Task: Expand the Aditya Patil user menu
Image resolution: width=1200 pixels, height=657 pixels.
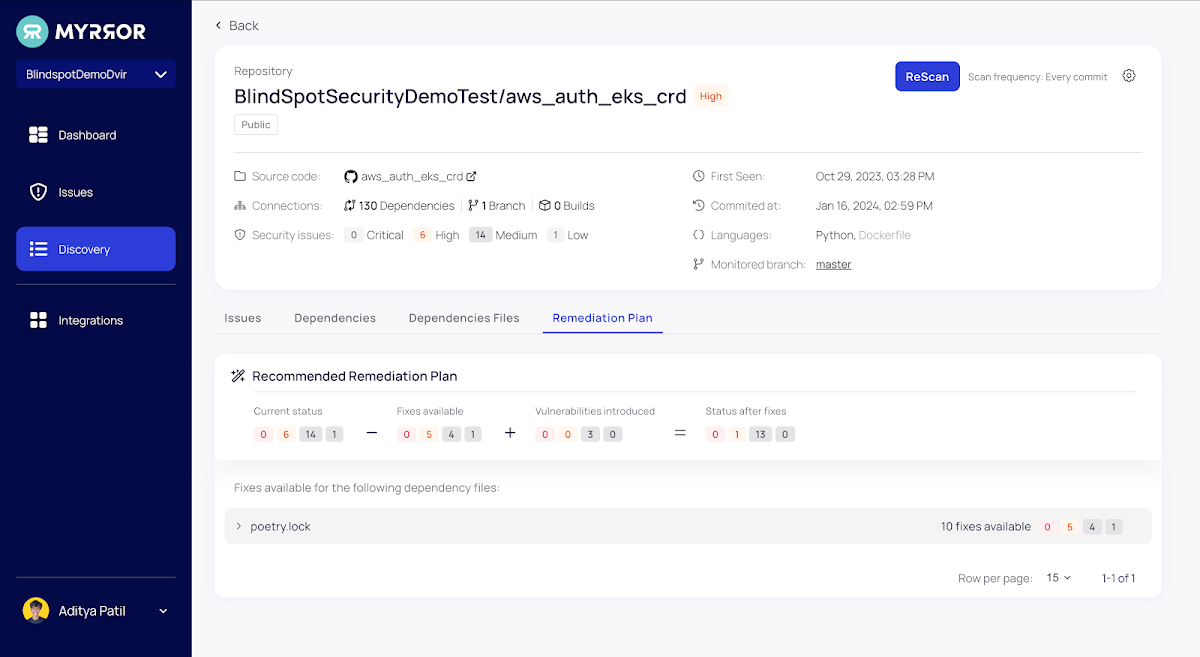Action: (163, 611)
